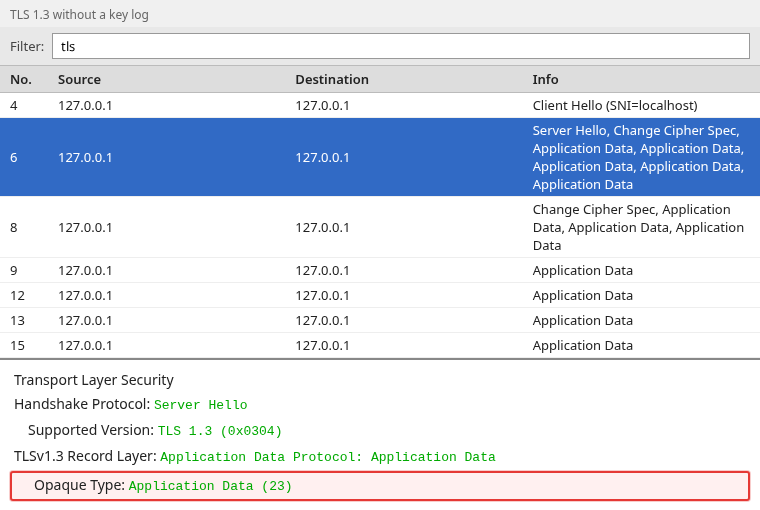This screenshot has width=760, height=510.
Task: Click Application Data info of packet 13
Action: click(583, 320)
